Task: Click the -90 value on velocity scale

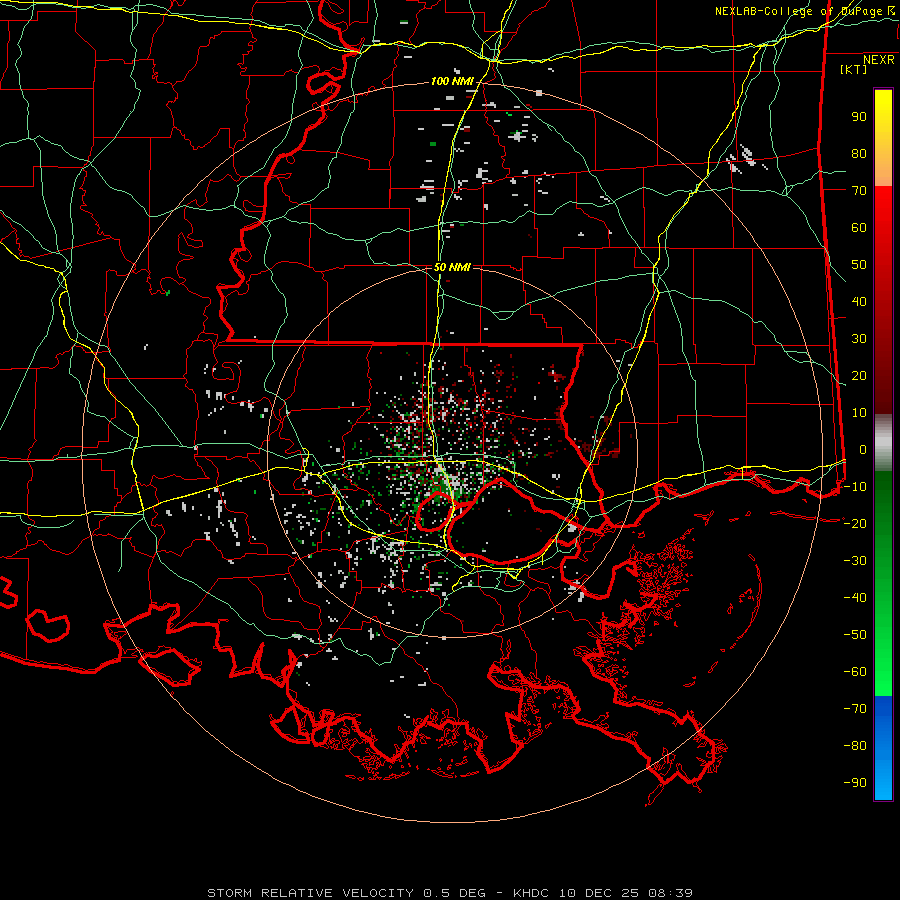Action: click(855, 782)
